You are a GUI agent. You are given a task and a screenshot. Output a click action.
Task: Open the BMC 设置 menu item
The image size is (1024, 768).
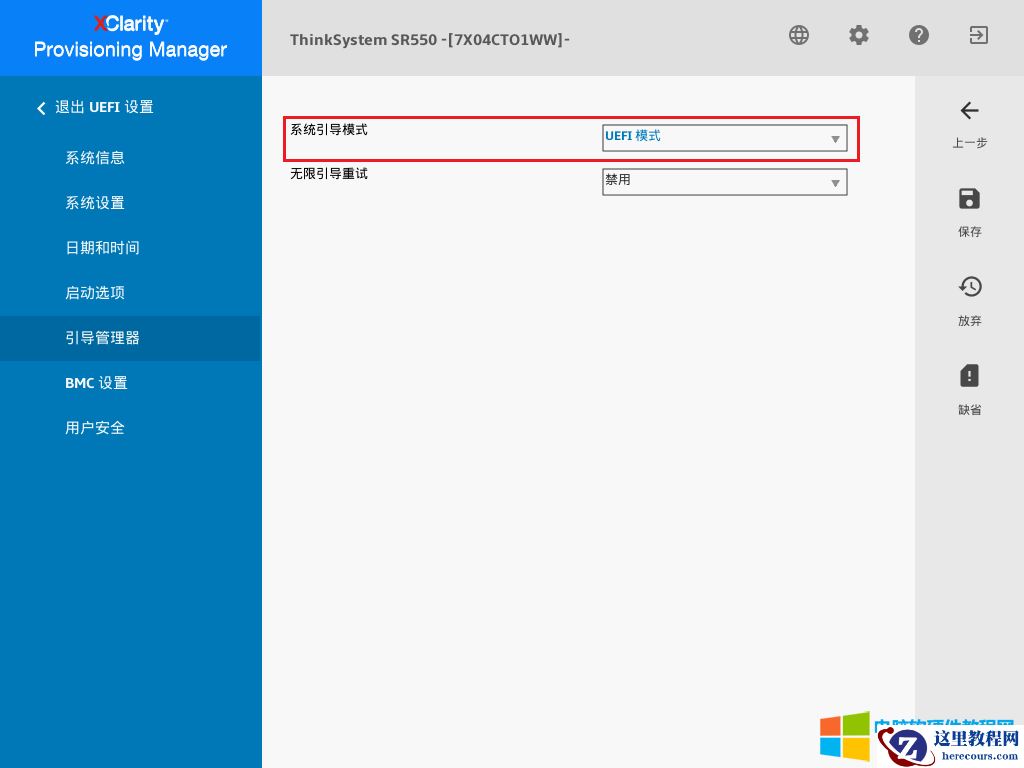(96, 383)
